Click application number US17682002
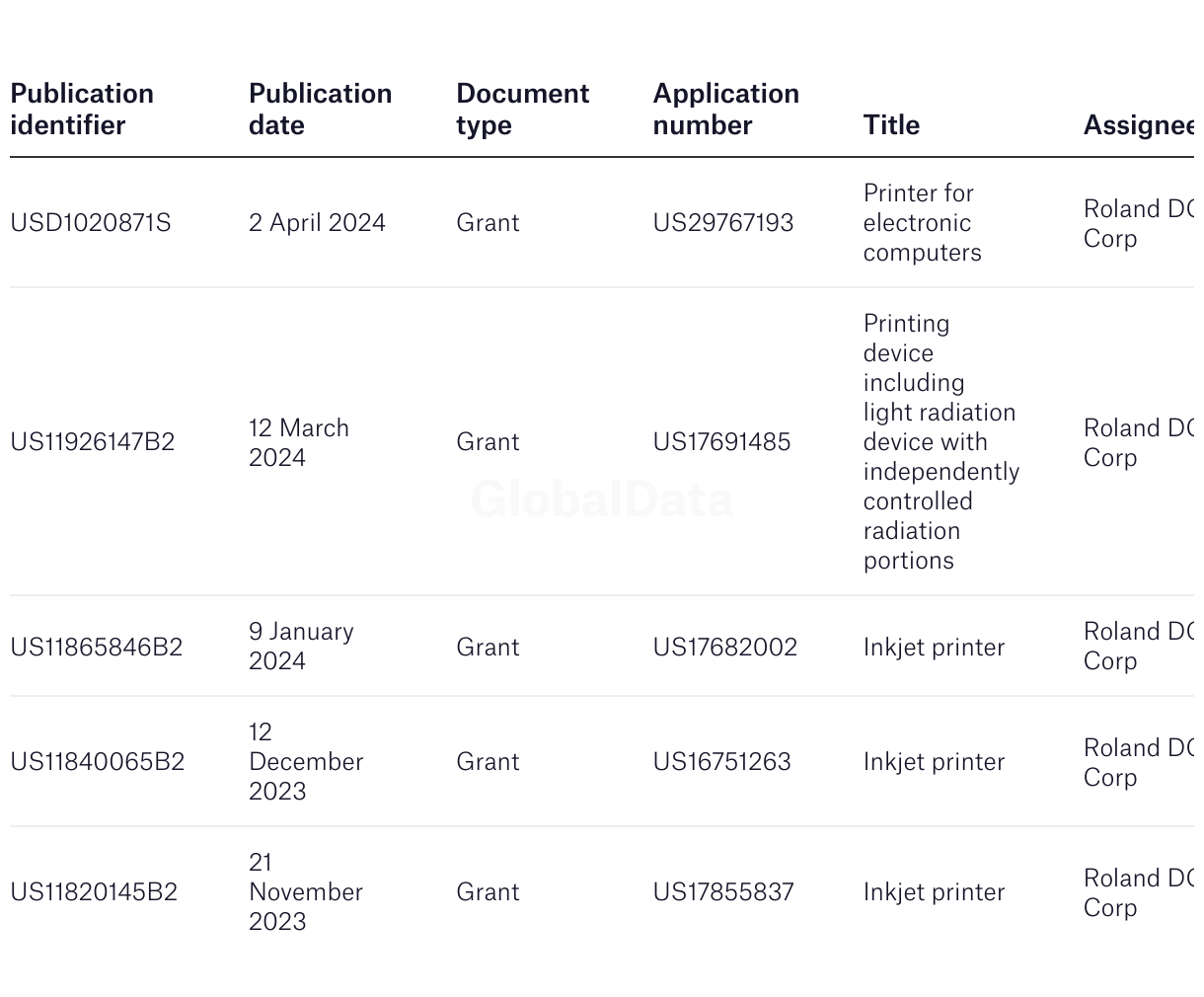This screenshot has height=997, width=1204. 725,648
